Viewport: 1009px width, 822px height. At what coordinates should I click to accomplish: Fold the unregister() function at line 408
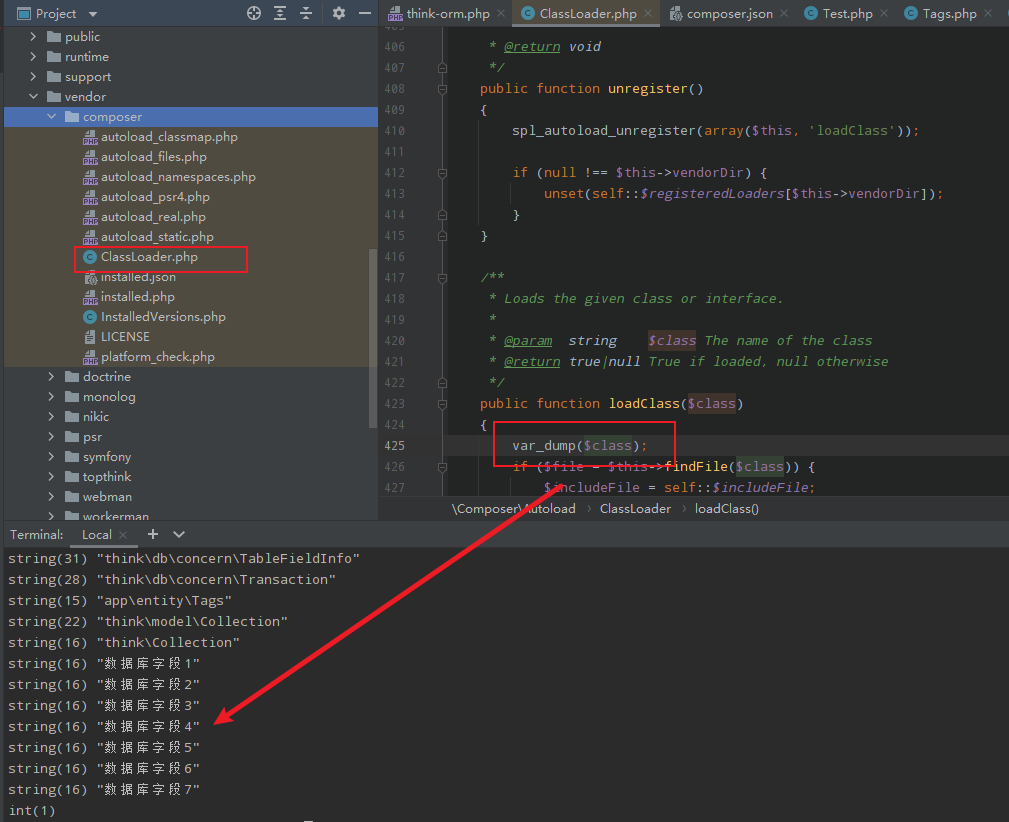tap(442, 89)
